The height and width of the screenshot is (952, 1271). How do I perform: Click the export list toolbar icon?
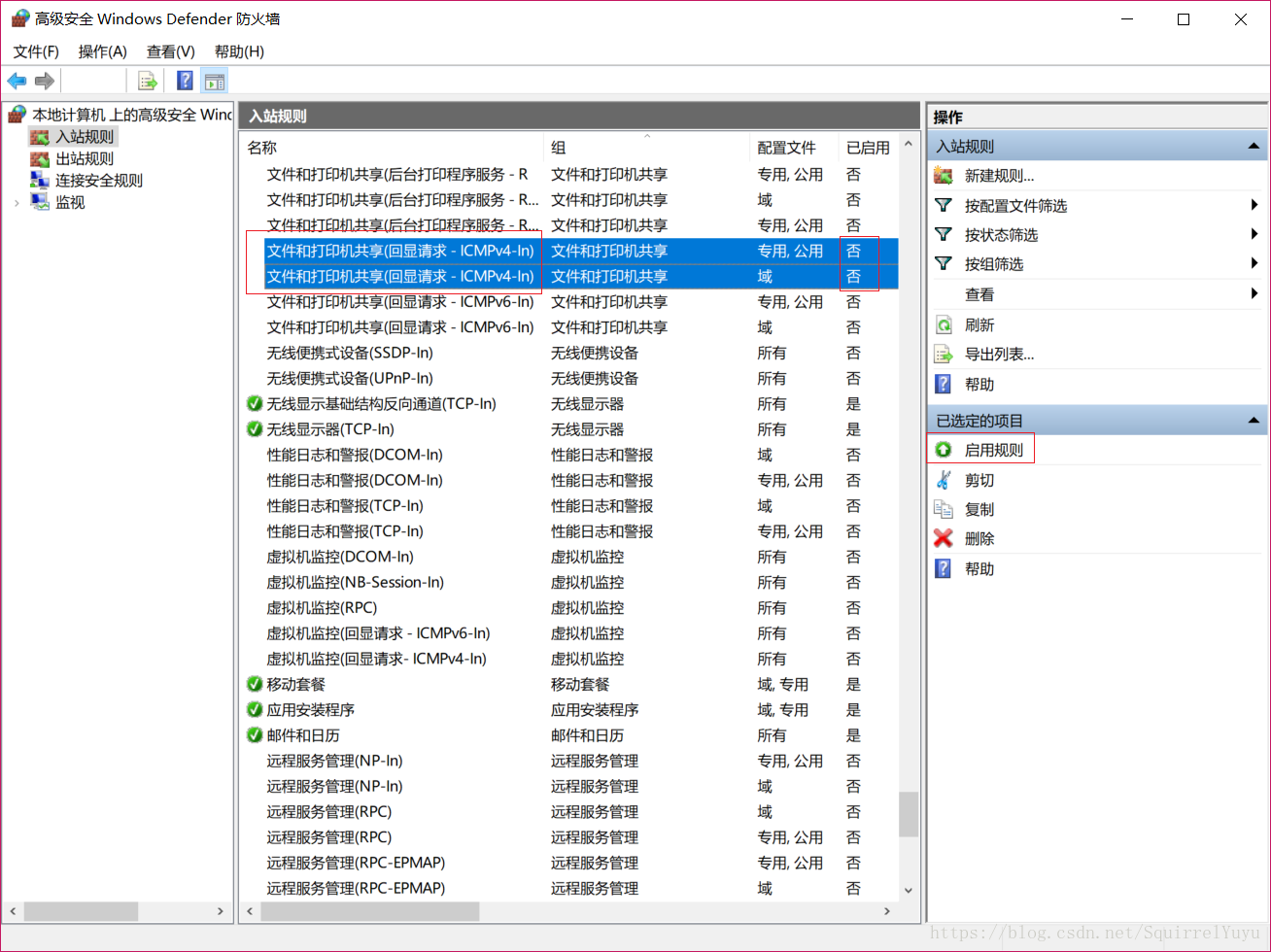coord(148,82)
